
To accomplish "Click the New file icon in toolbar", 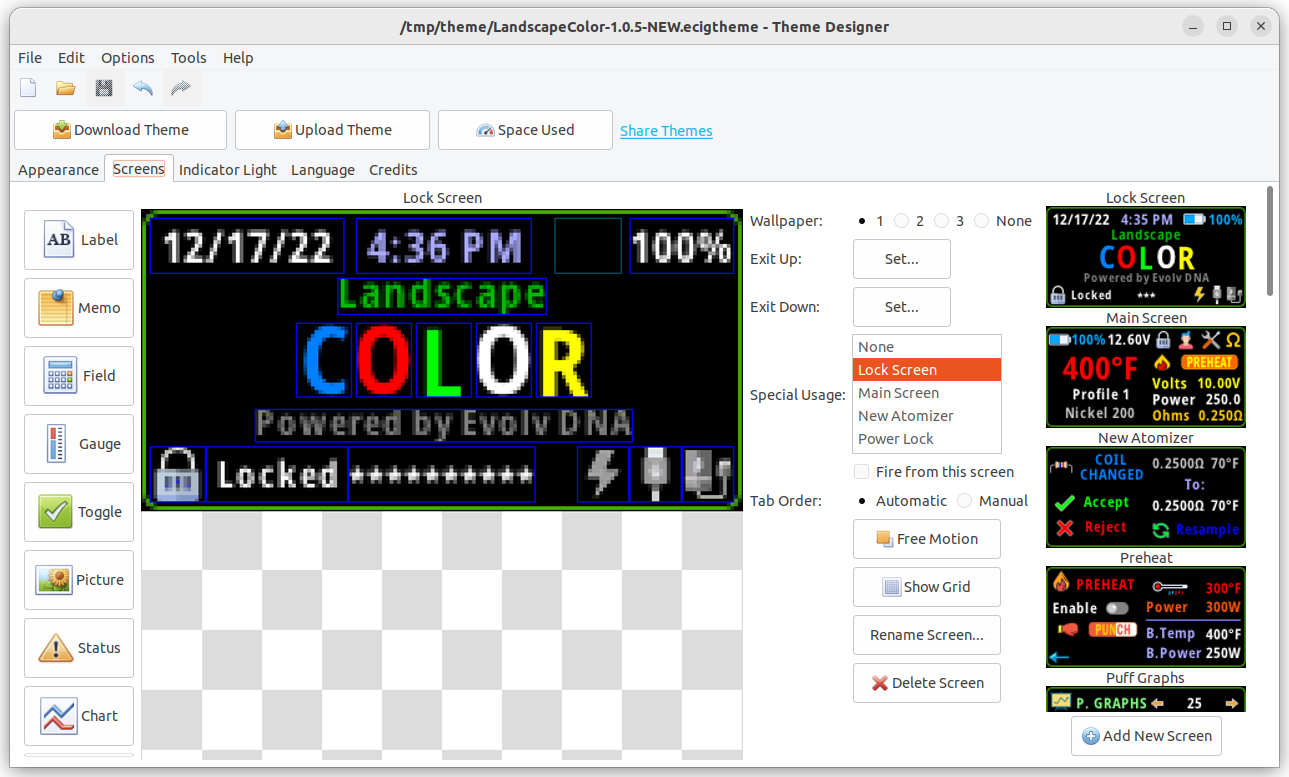I will [29, 89].
